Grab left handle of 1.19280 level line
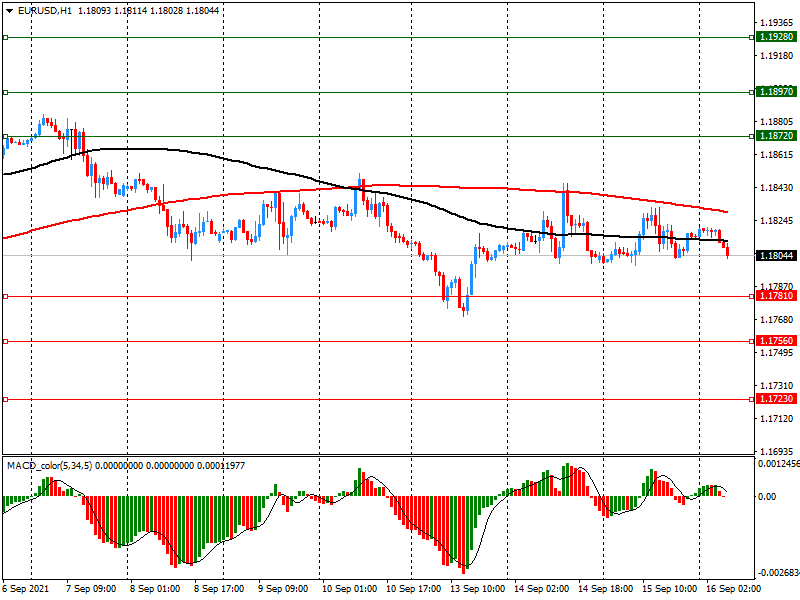 6,37
